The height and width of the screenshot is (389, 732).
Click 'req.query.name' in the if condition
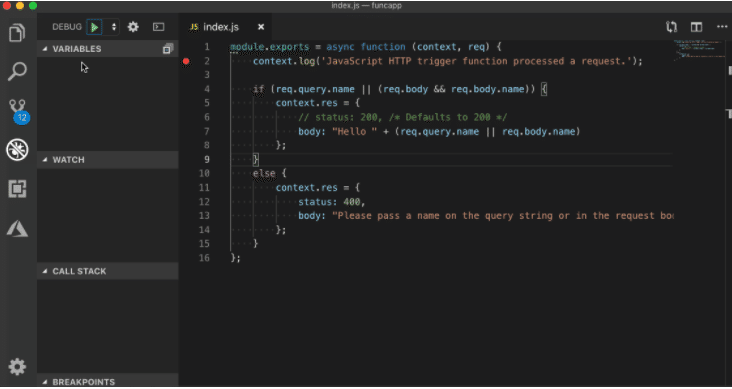(x=315, y=89)
